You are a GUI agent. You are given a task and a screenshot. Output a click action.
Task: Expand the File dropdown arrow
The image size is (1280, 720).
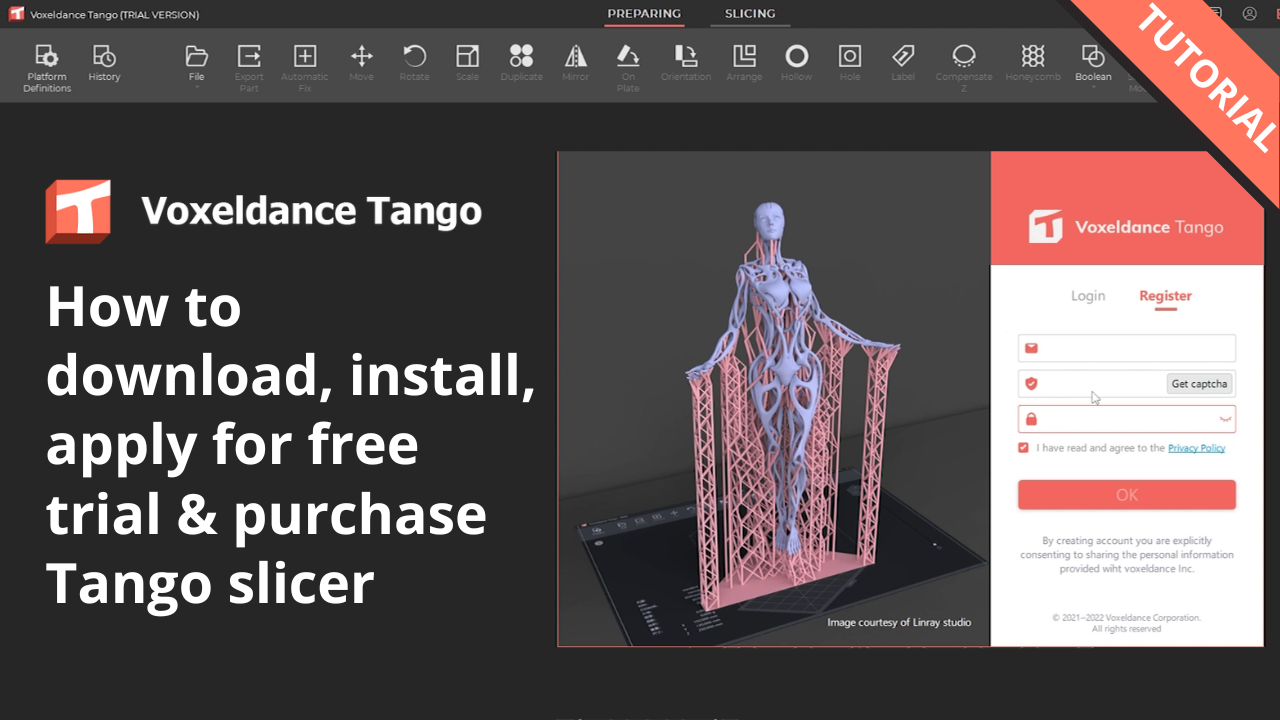coord(197,88)
